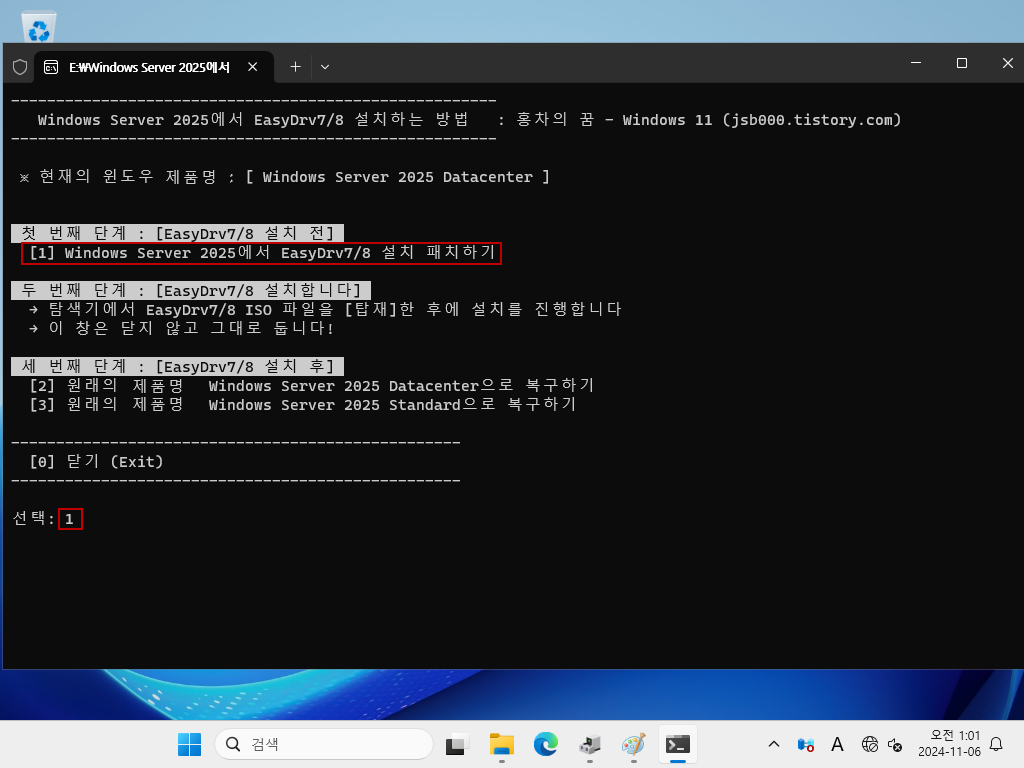Close the terminal window
The image size is (1024, 768).
click(x=1007, y=63)
